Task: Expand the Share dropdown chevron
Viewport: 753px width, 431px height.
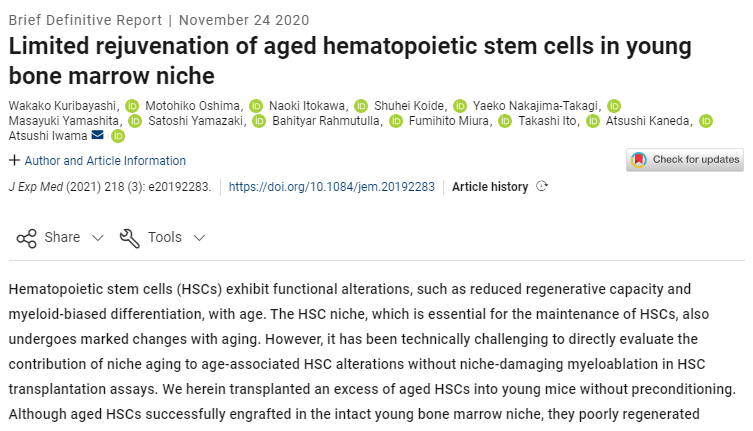Action: 97,238
